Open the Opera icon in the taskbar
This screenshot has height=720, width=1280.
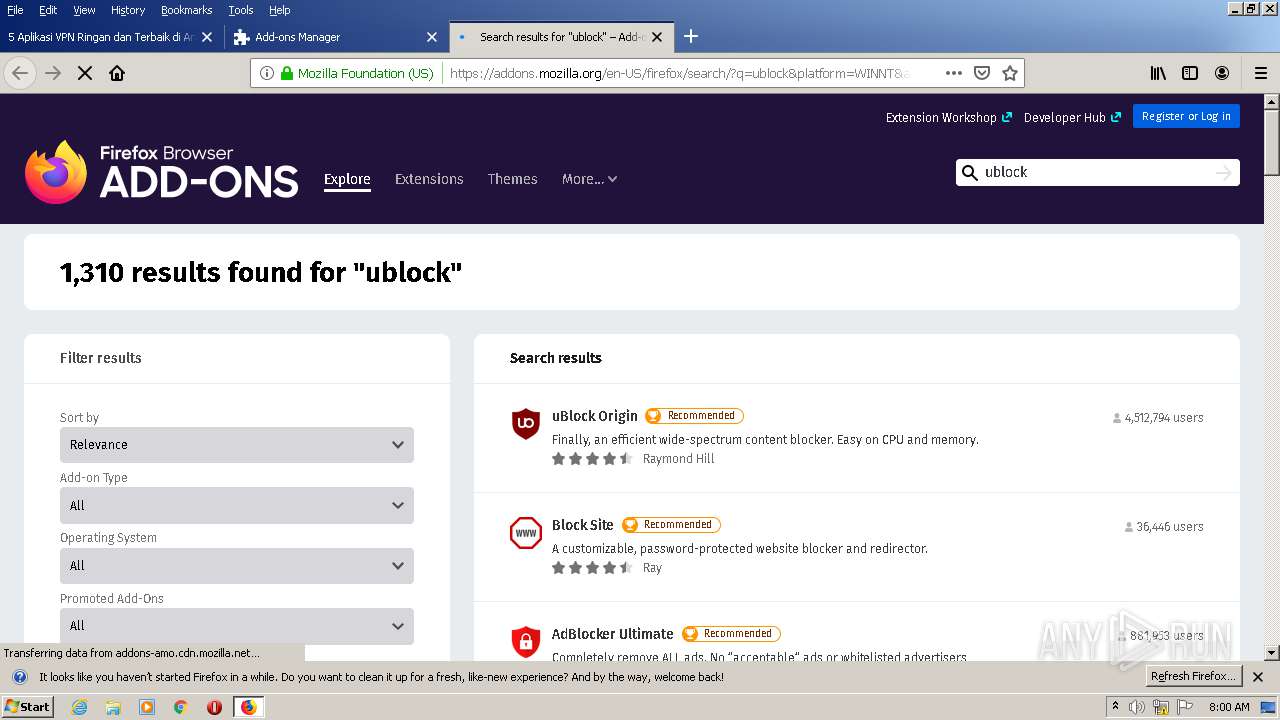pos(214,707)
